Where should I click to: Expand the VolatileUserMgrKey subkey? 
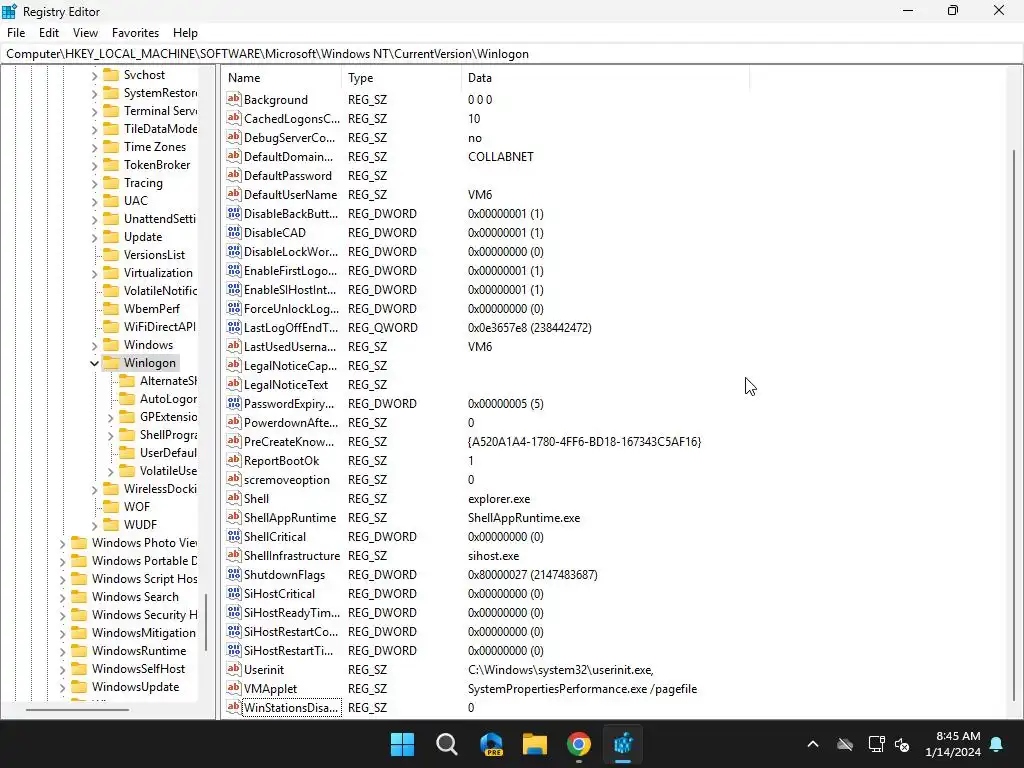(x=110, y=471)
